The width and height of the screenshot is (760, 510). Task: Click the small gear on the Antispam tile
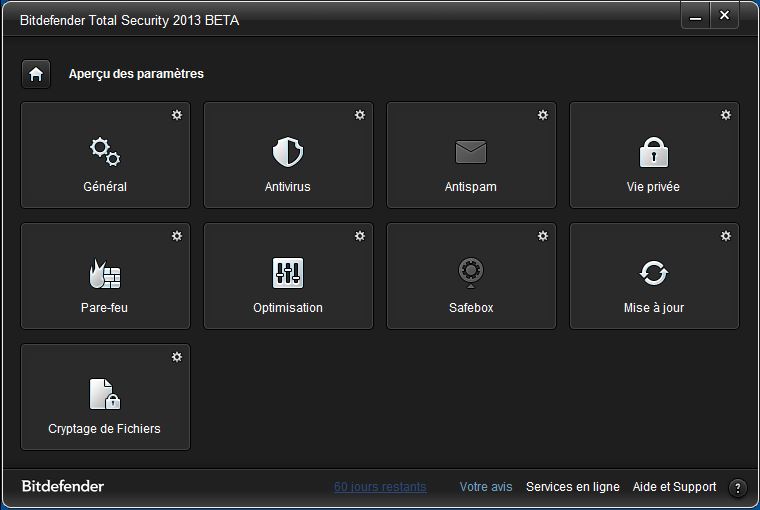(543, 115)
